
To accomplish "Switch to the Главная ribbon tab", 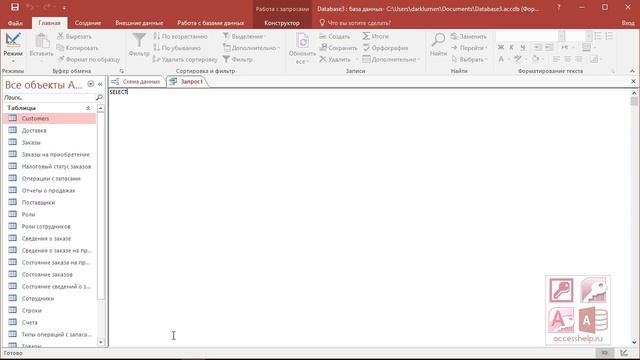I will point(49,23).
